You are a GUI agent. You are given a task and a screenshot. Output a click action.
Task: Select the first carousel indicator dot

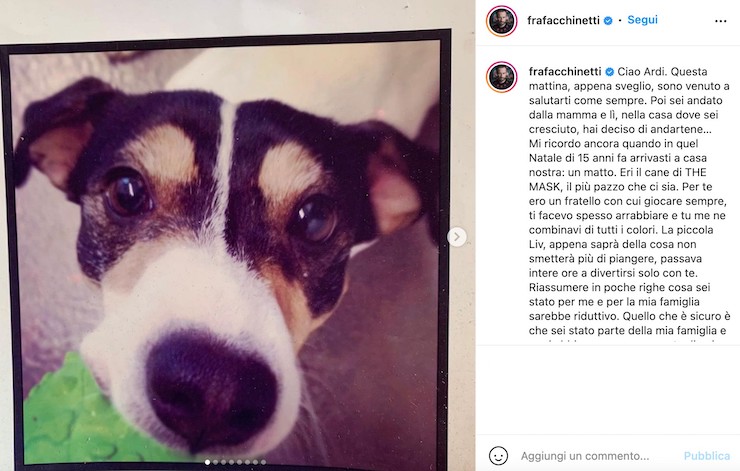click(208, 463)
